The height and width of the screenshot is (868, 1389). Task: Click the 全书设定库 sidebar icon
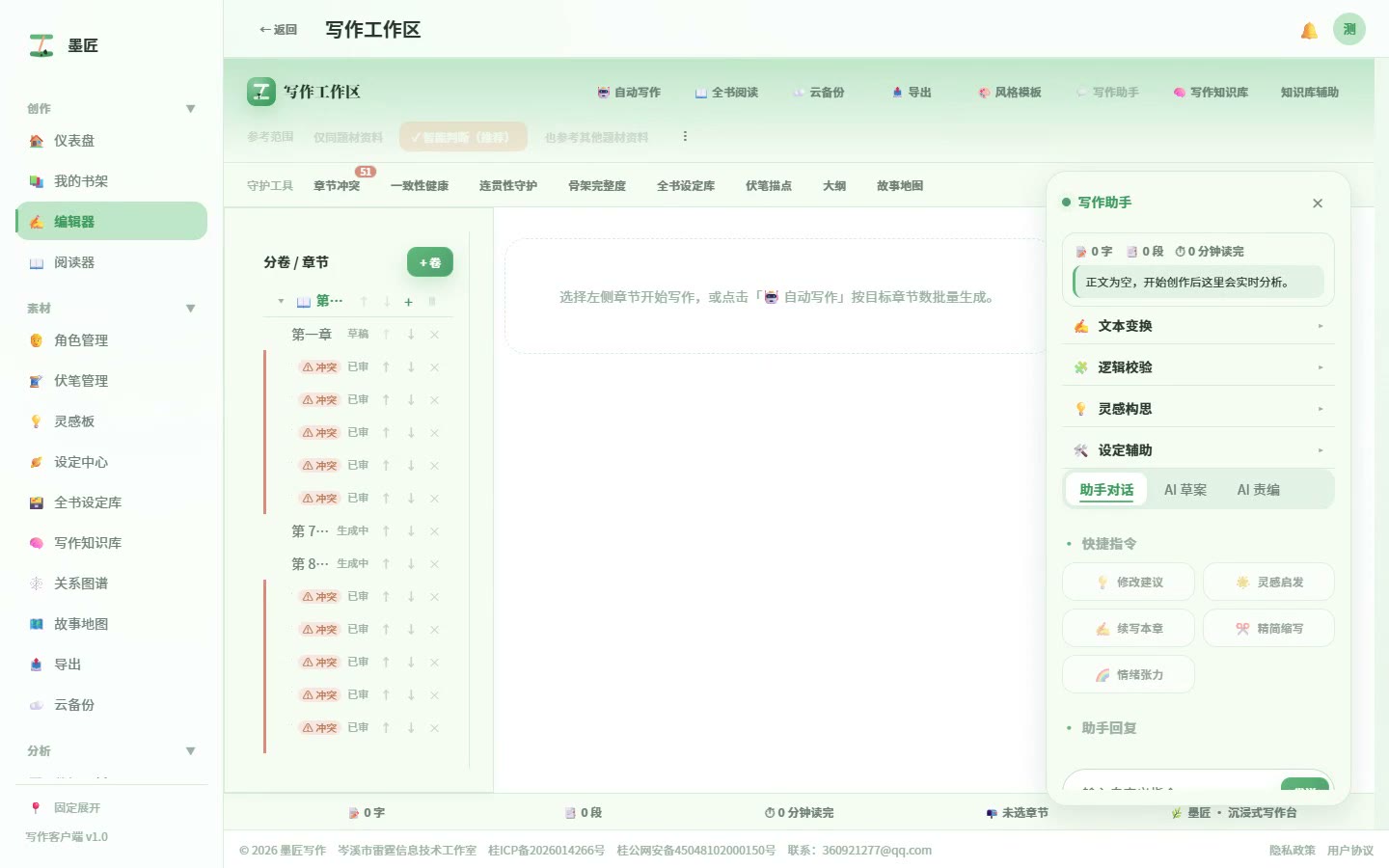coord(37,502)
